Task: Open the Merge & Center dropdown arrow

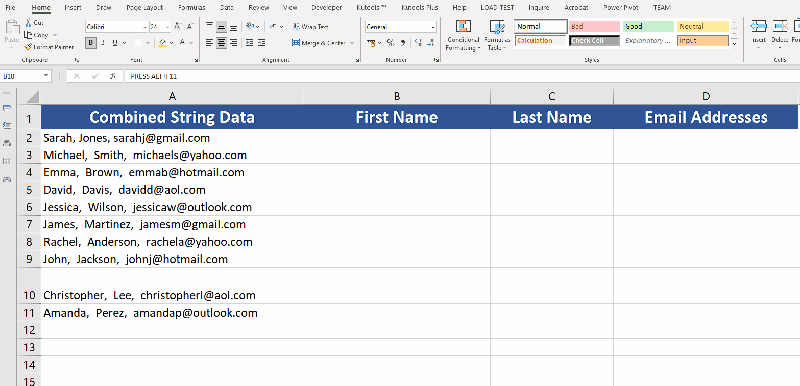Action: click(x=351, y=43)
